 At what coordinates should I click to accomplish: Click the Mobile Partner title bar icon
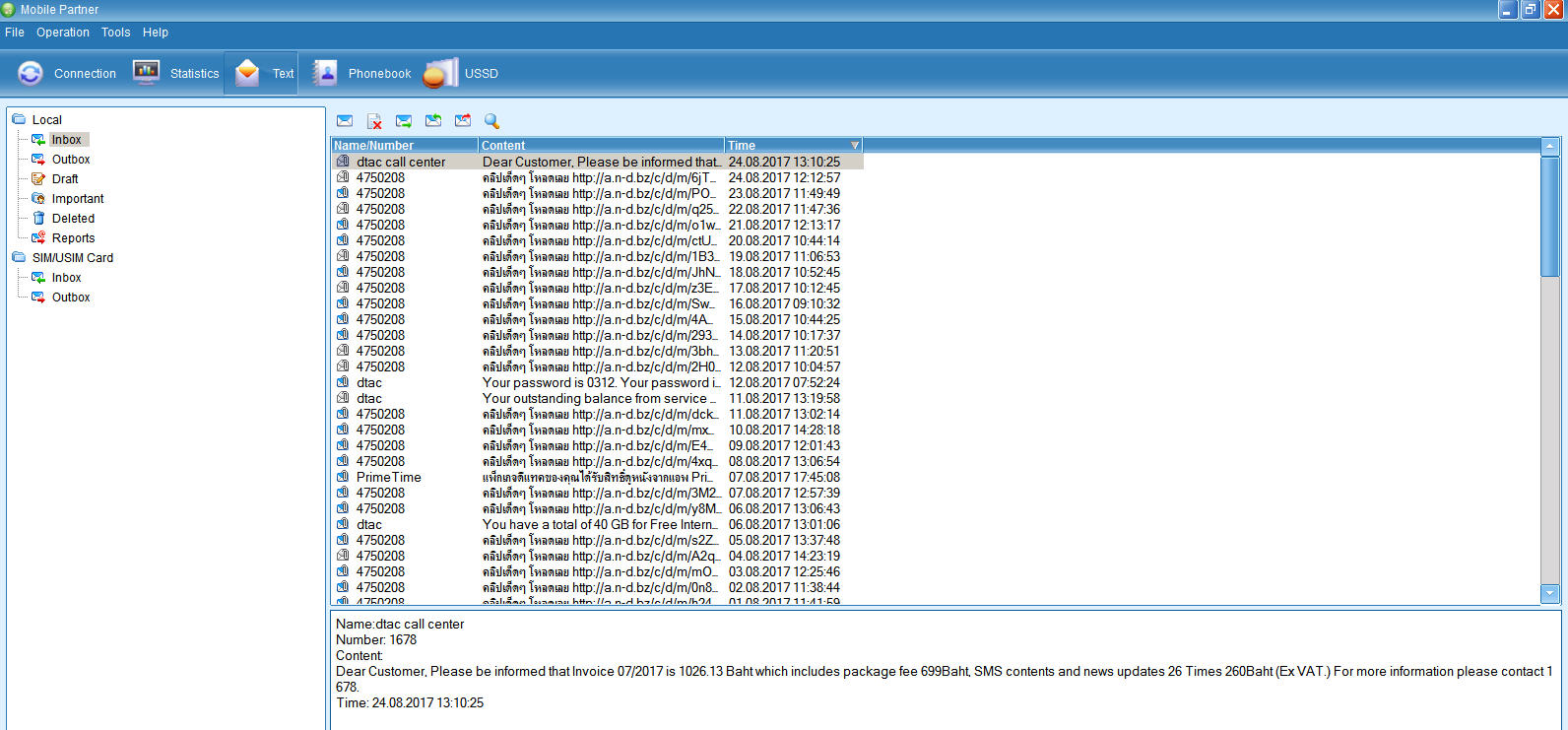9,10
